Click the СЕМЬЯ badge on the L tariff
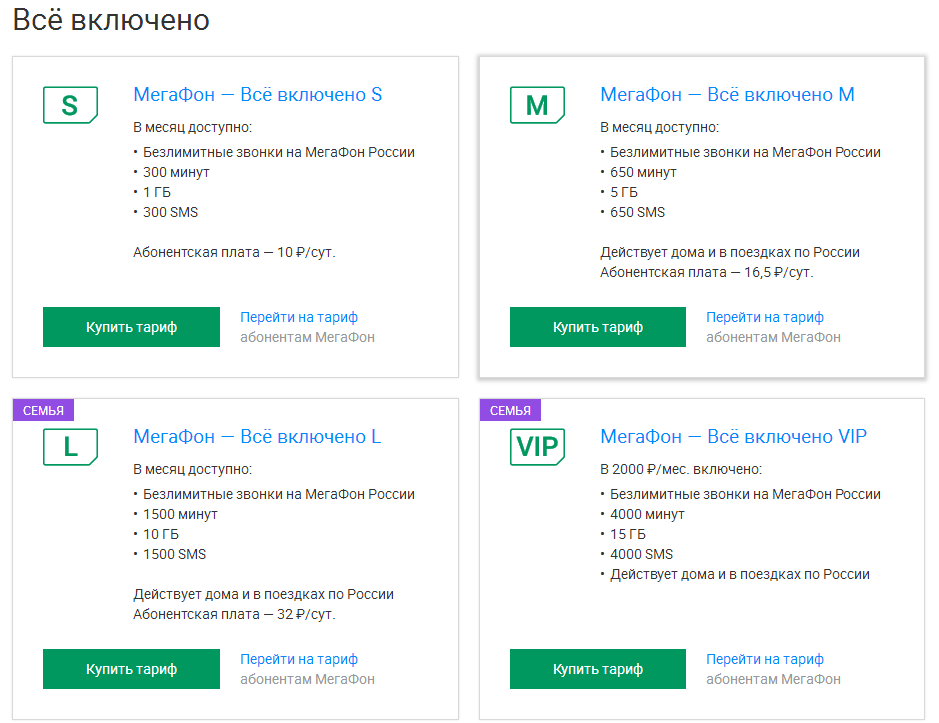The image size is (939, 723). point(43,410)
